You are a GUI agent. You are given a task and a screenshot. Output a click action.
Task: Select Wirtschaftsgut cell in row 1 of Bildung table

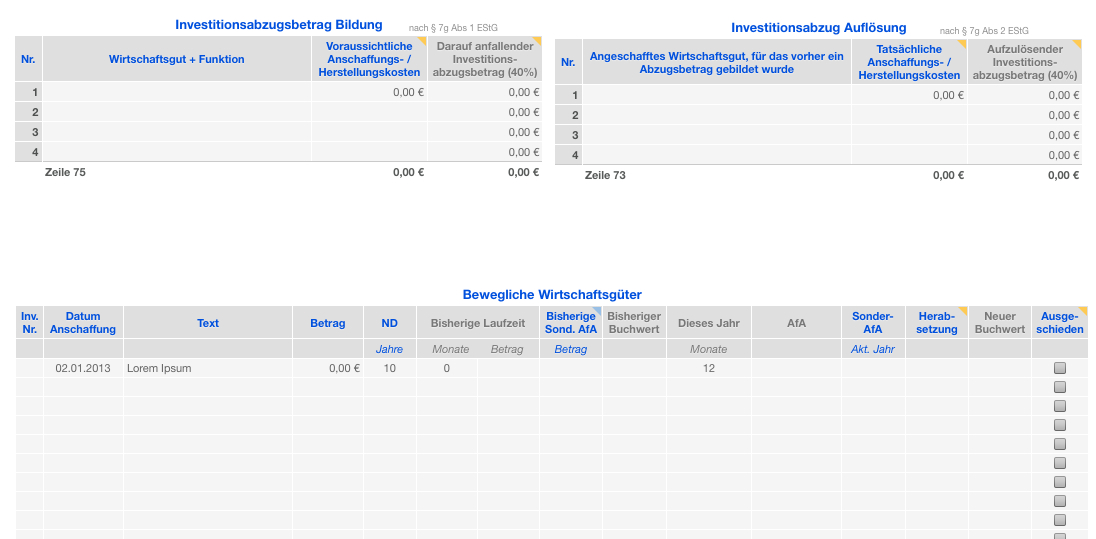pyautogui.click(x=177, y=92)
